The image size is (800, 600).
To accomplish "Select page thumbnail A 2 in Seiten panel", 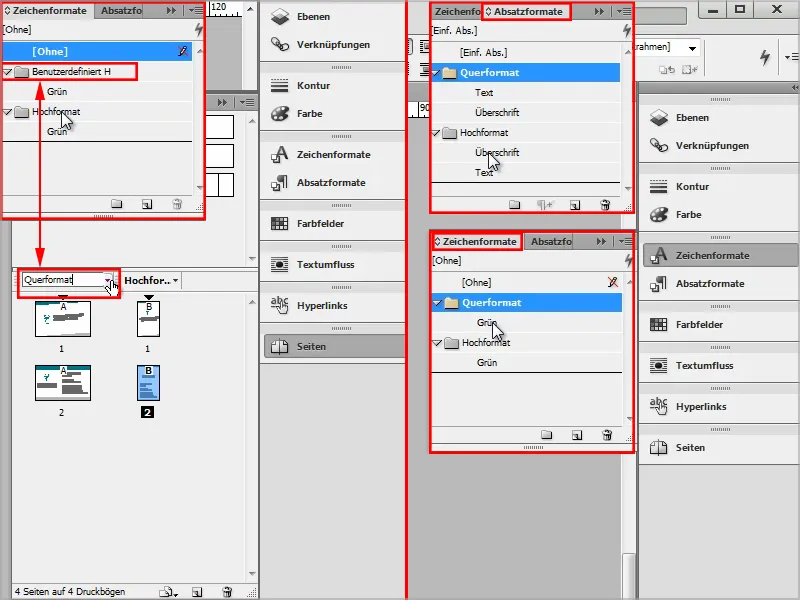I will tap(63, 383).
